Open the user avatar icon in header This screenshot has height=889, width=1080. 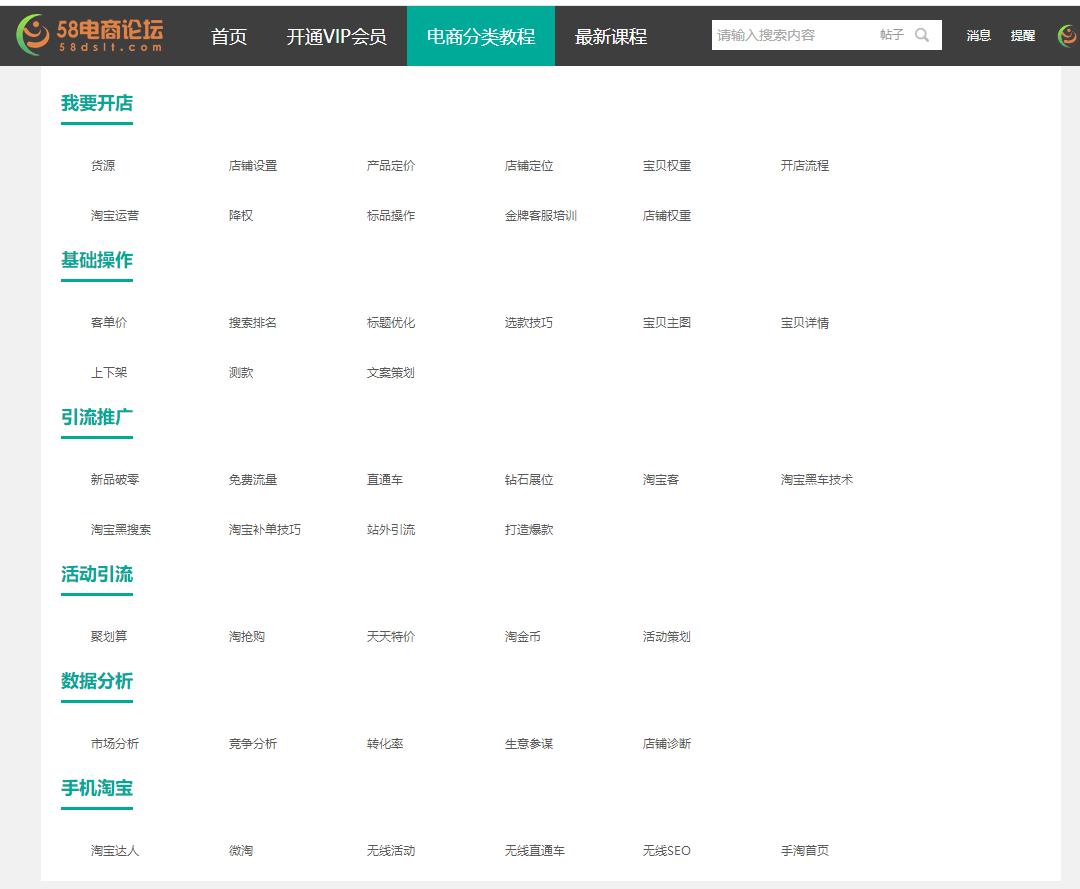tap(1066, 36)
